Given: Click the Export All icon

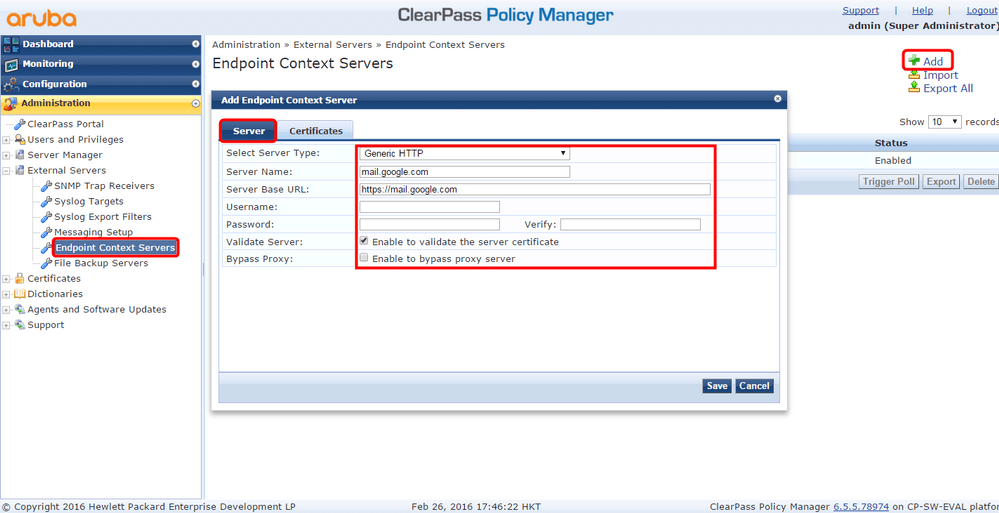Looking at the screenshot, I should (x=914, y=87).
